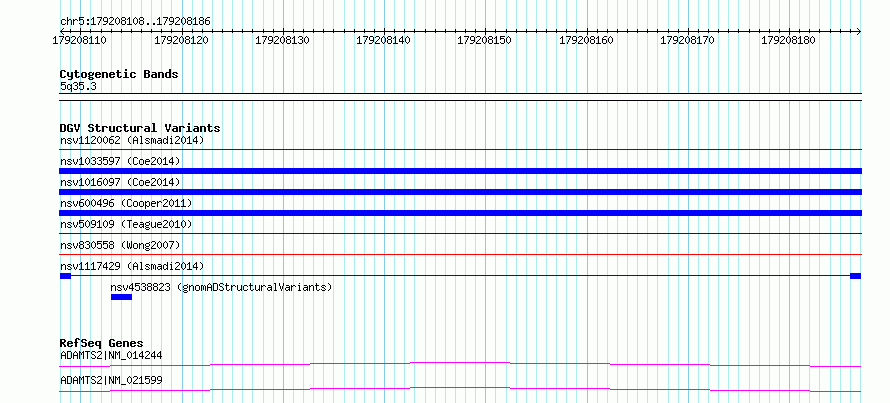890x403 pixels.
Task: Click the short blue nsv4538823 feature bar
Action: pyautogui.click(x=121, y=297)
